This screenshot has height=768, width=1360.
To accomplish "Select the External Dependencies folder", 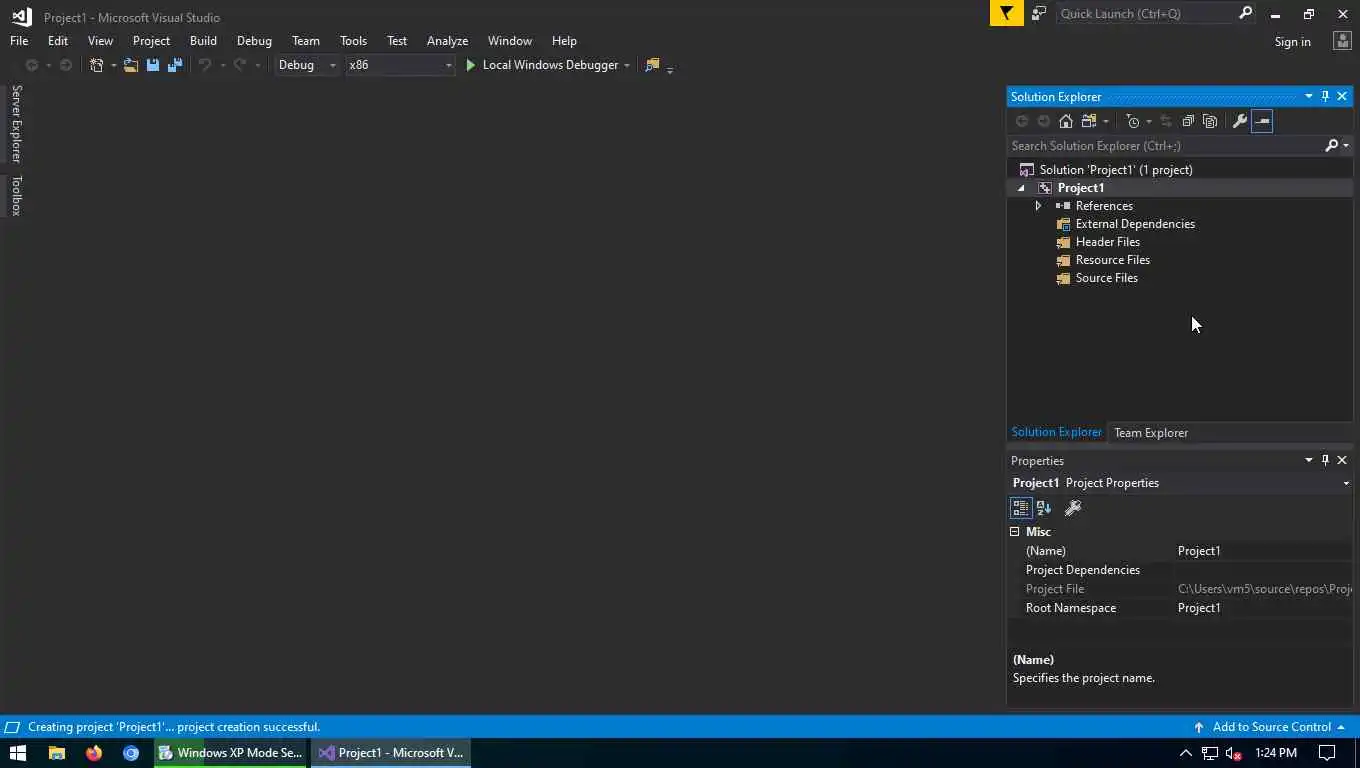I will [1135, 224].
